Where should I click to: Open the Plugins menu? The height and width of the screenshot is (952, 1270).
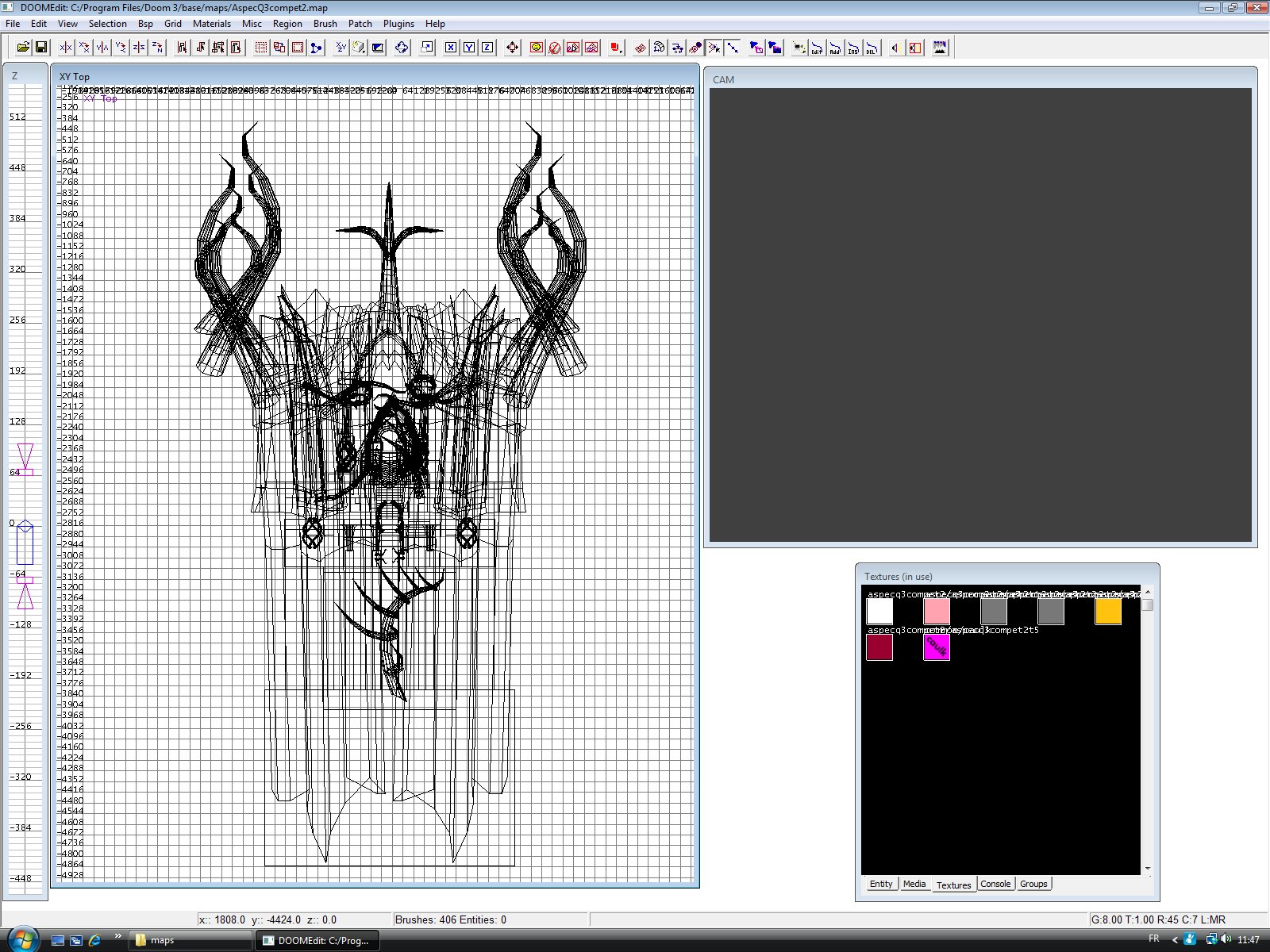click(398, 24)
